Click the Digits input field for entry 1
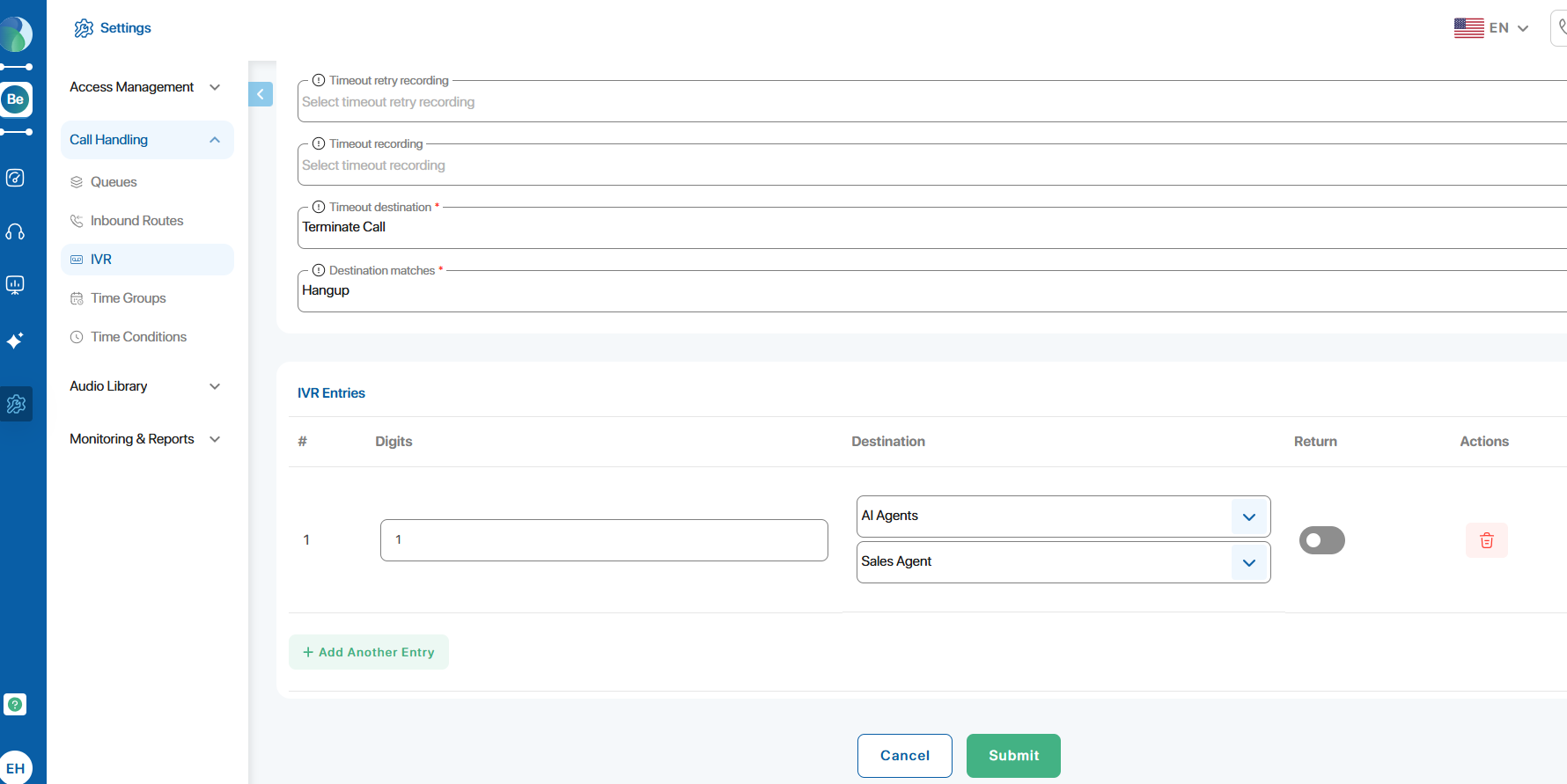 tap(604, 540)
